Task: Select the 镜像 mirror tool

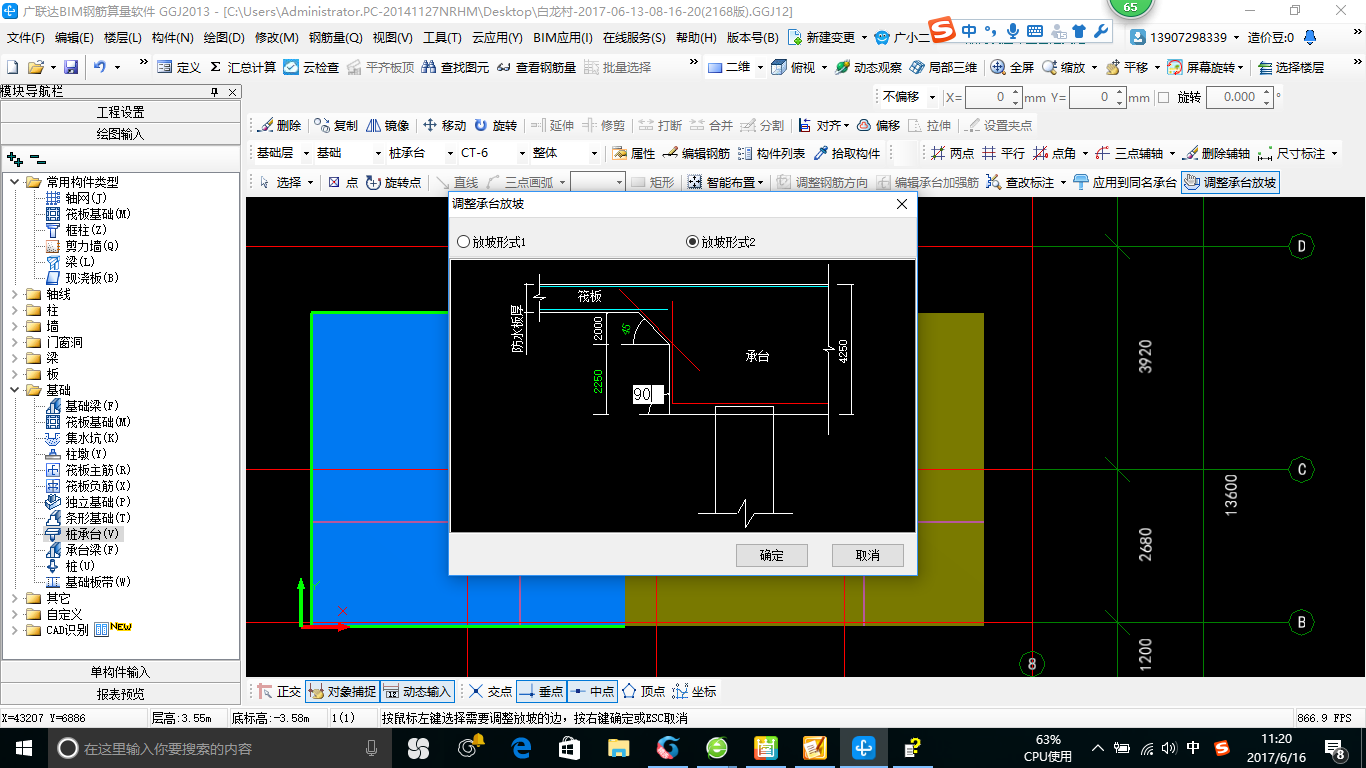Action: [x=388, y=125]
